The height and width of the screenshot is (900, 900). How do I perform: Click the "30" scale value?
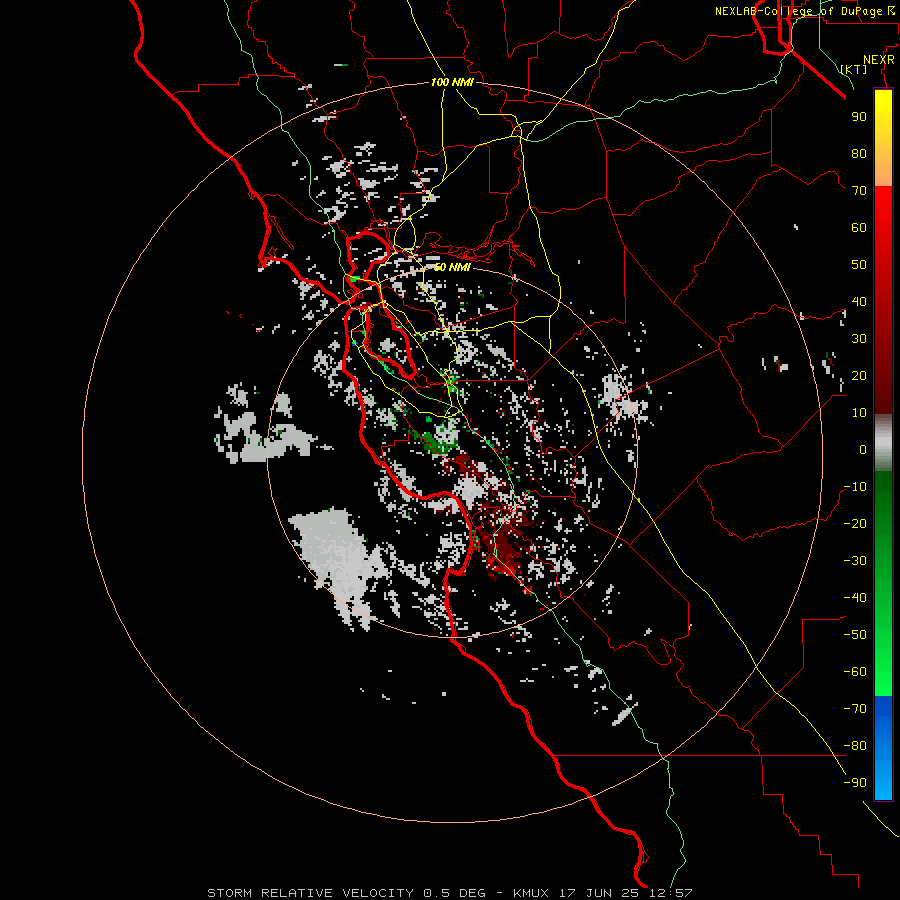coord(859,339)
